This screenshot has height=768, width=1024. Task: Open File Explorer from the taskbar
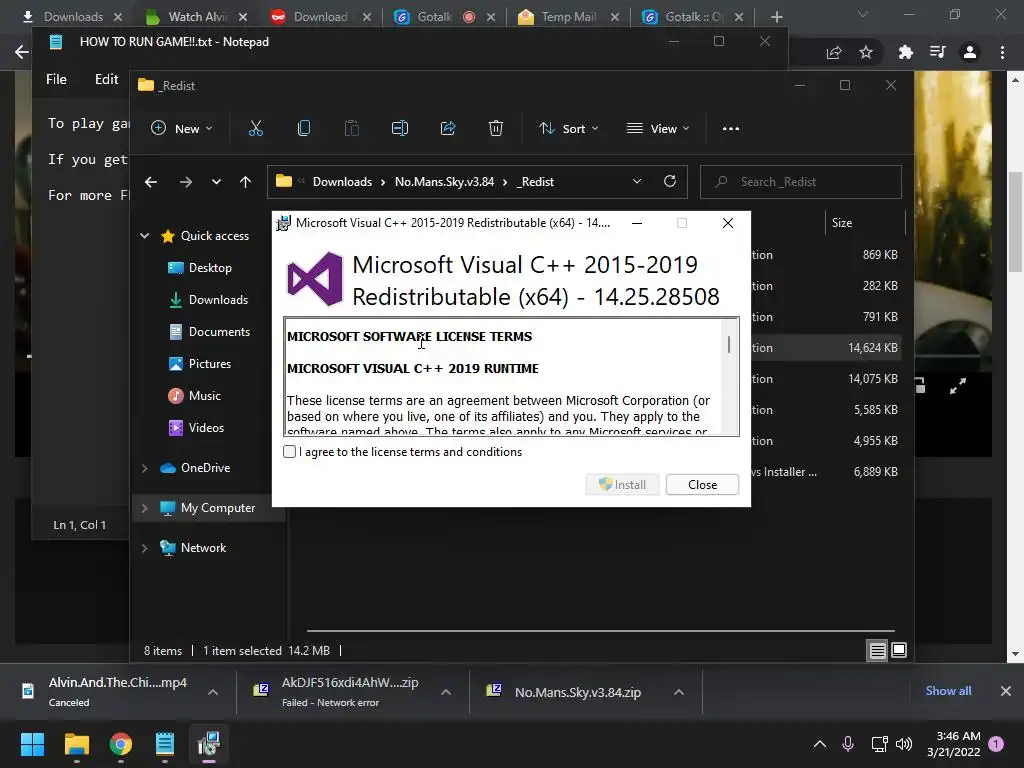tap(76, 744)
